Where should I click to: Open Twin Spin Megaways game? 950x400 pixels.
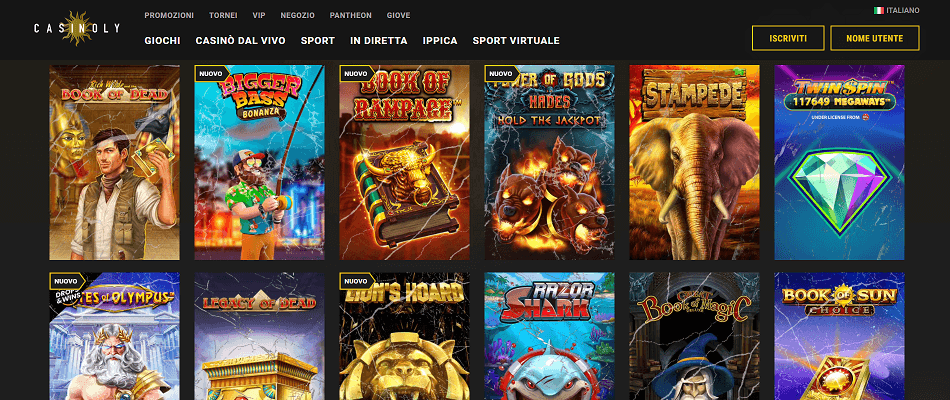839,162
